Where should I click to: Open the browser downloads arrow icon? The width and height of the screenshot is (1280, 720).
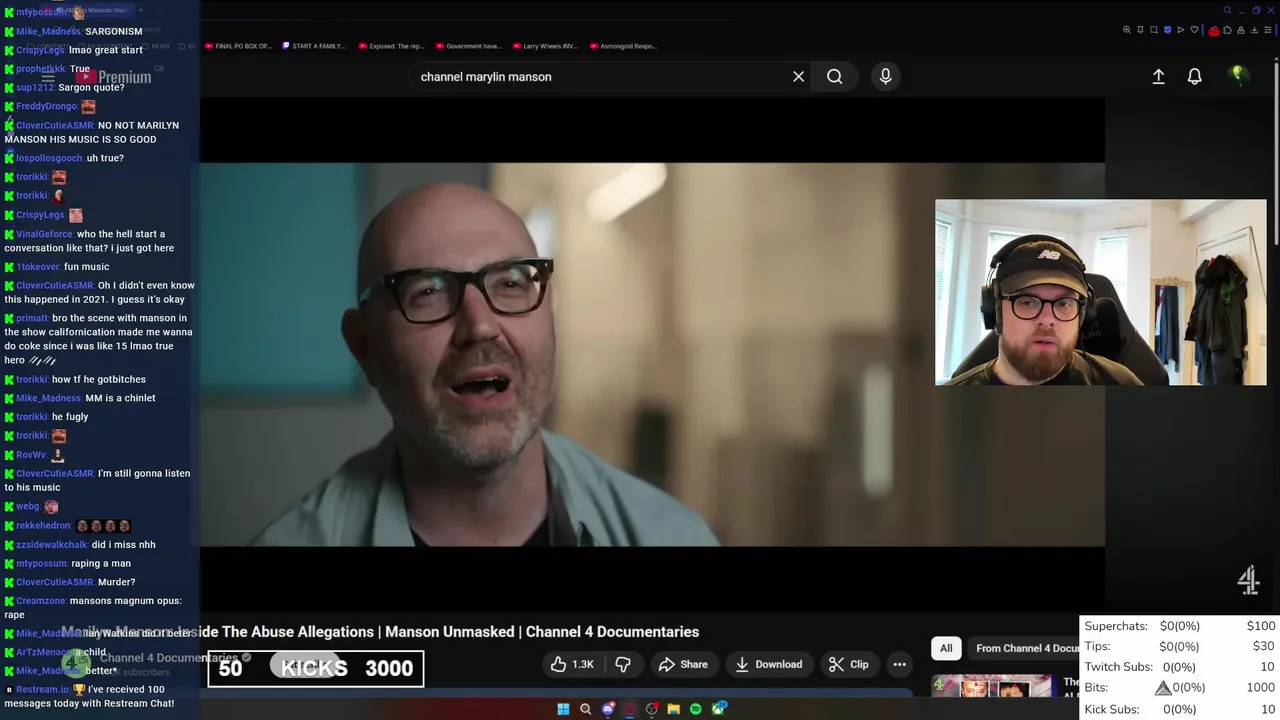pos(1254,30)
